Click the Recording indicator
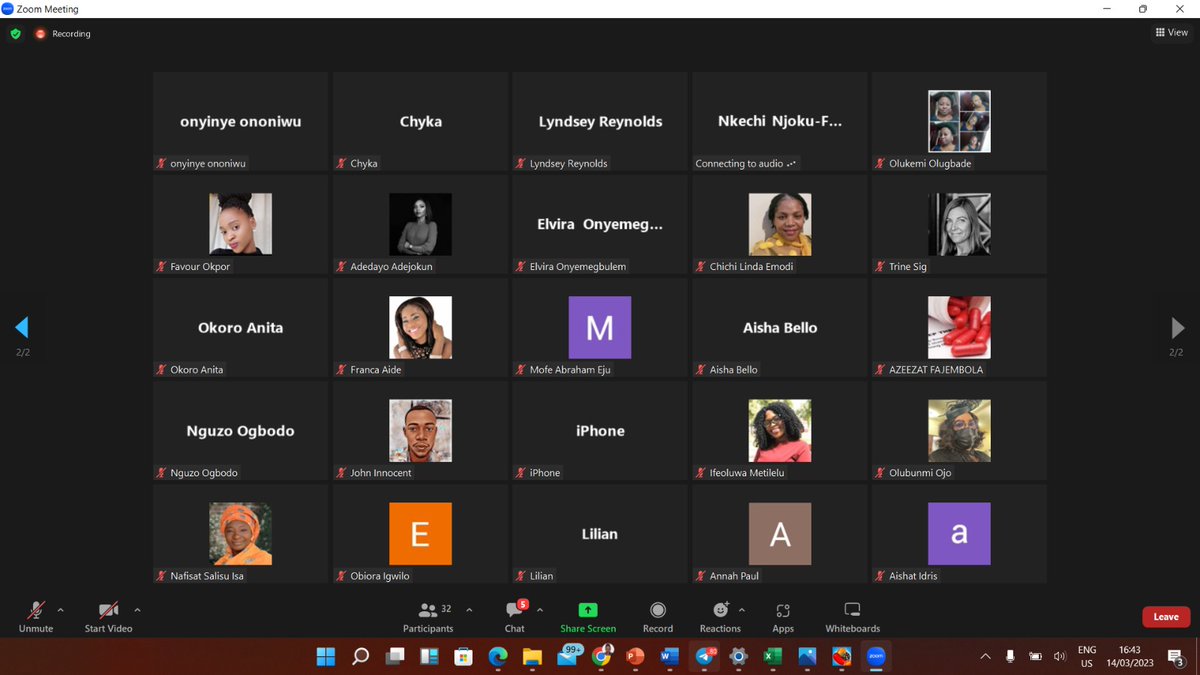Viewport: 1200px width, 675px height. pos(62,33)
